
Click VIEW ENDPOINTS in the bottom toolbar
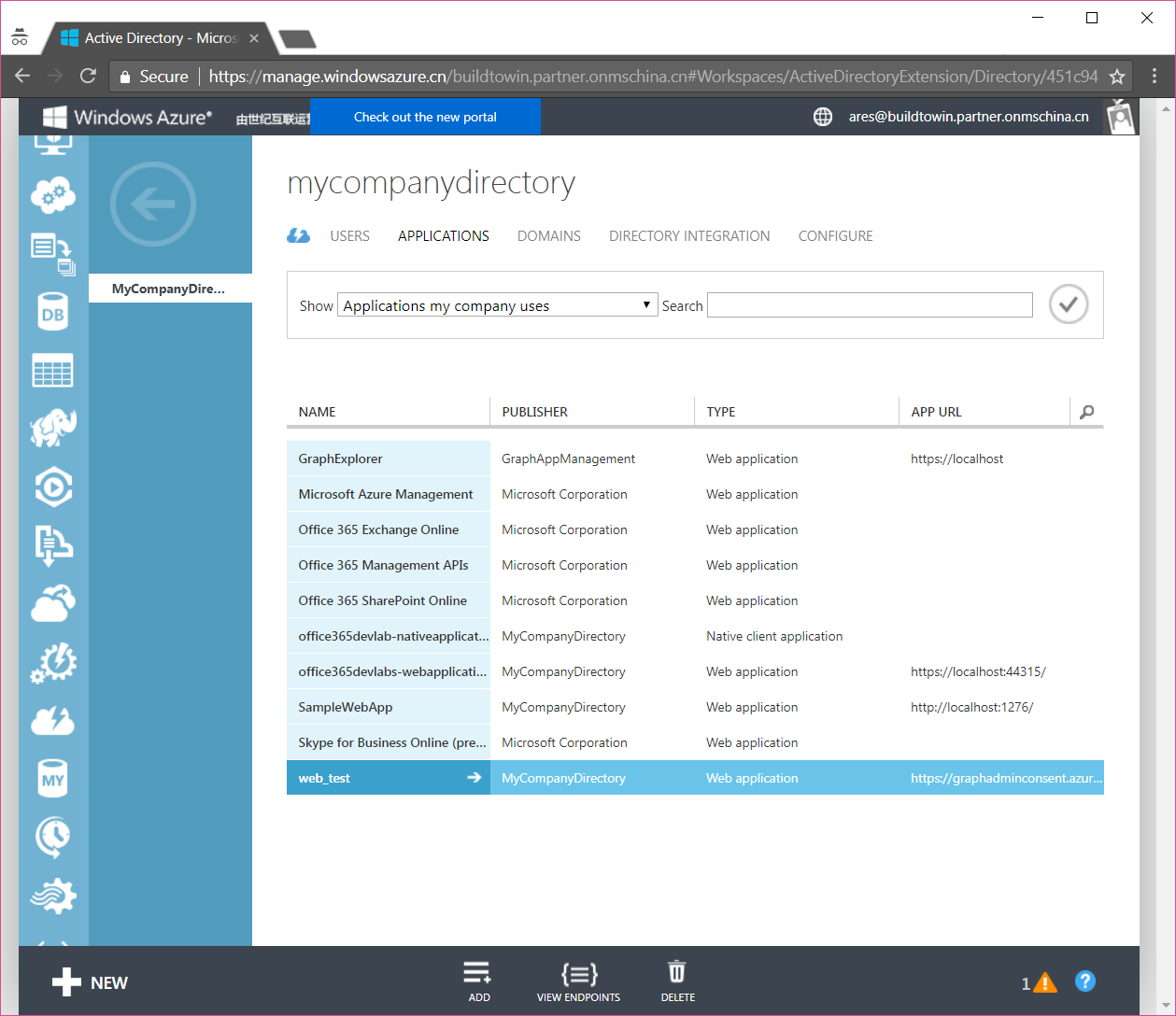579,981
